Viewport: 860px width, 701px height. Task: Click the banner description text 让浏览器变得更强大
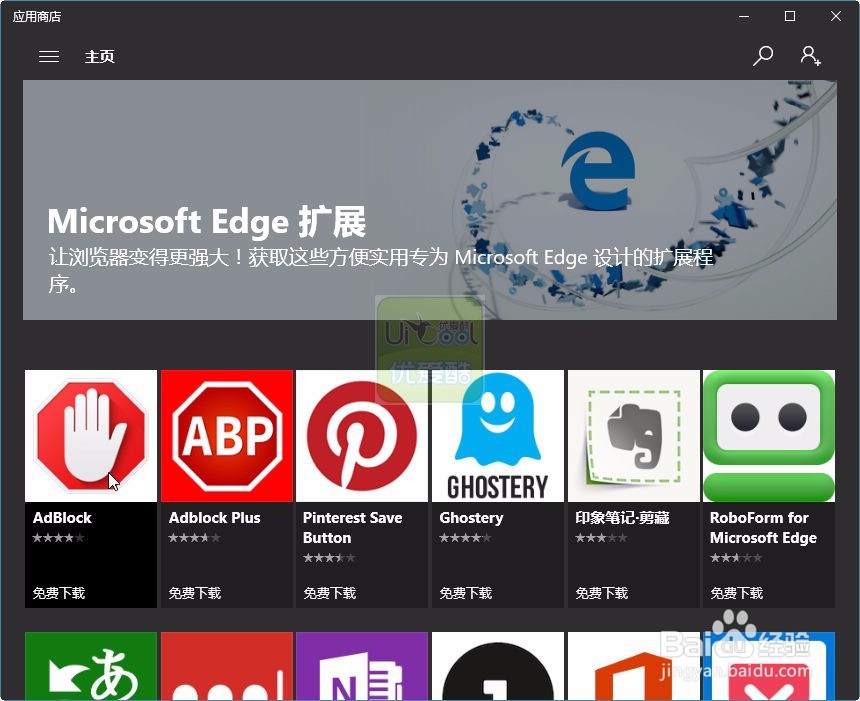click(x=381, y=270)
